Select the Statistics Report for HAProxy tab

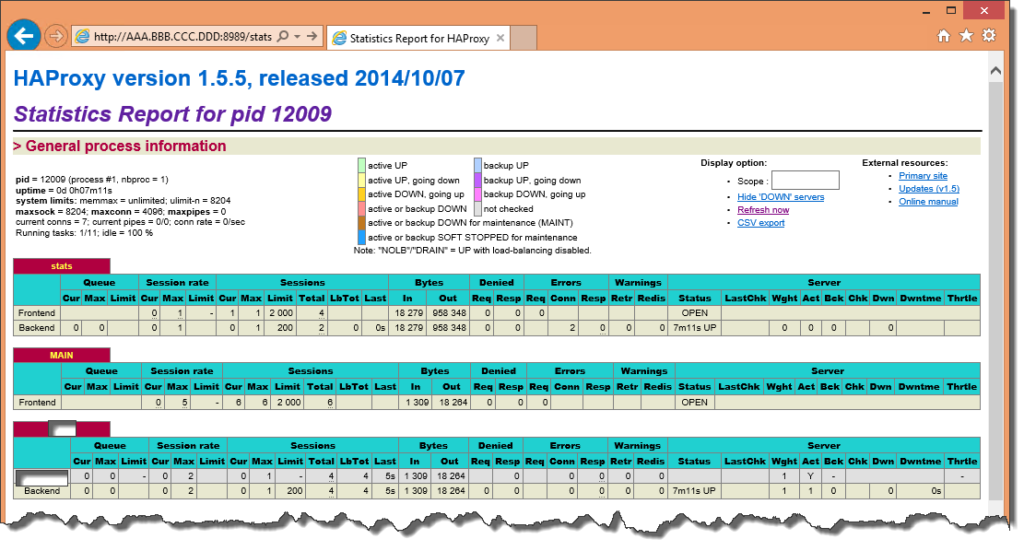[418, 38]
